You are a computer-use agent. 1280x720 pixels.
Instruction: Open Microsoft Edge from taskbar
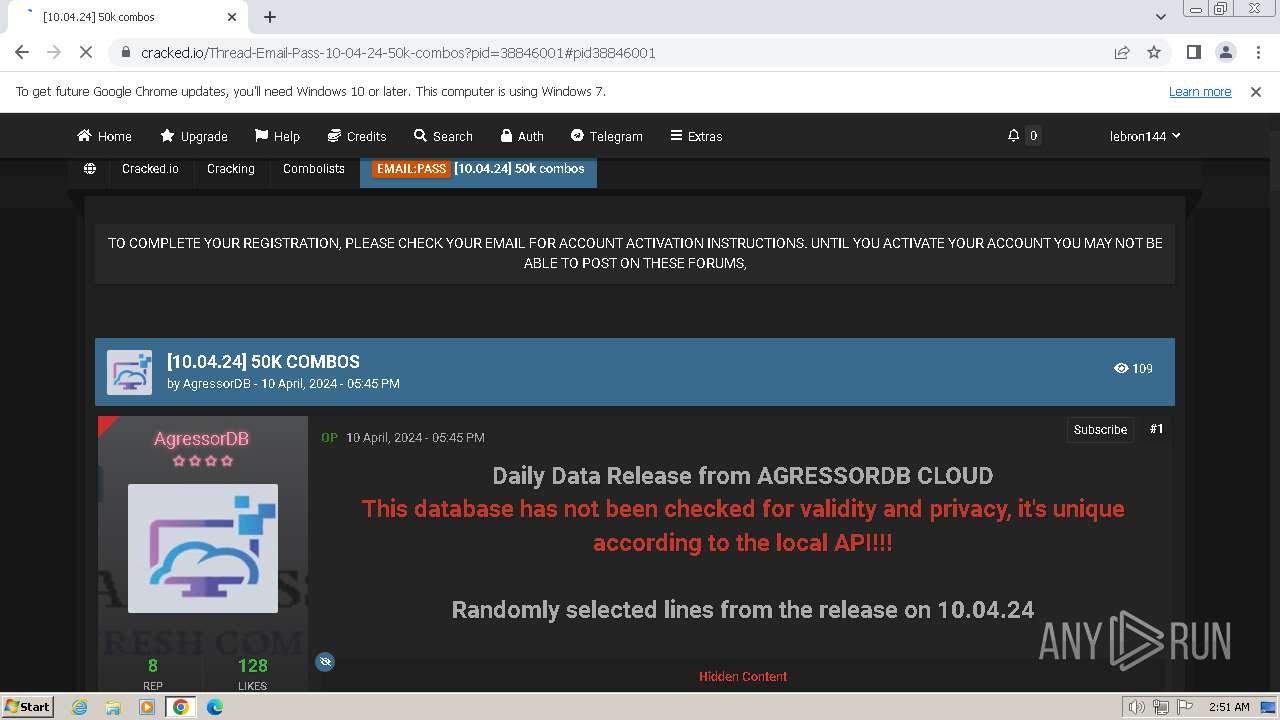(x=215, y=707)
